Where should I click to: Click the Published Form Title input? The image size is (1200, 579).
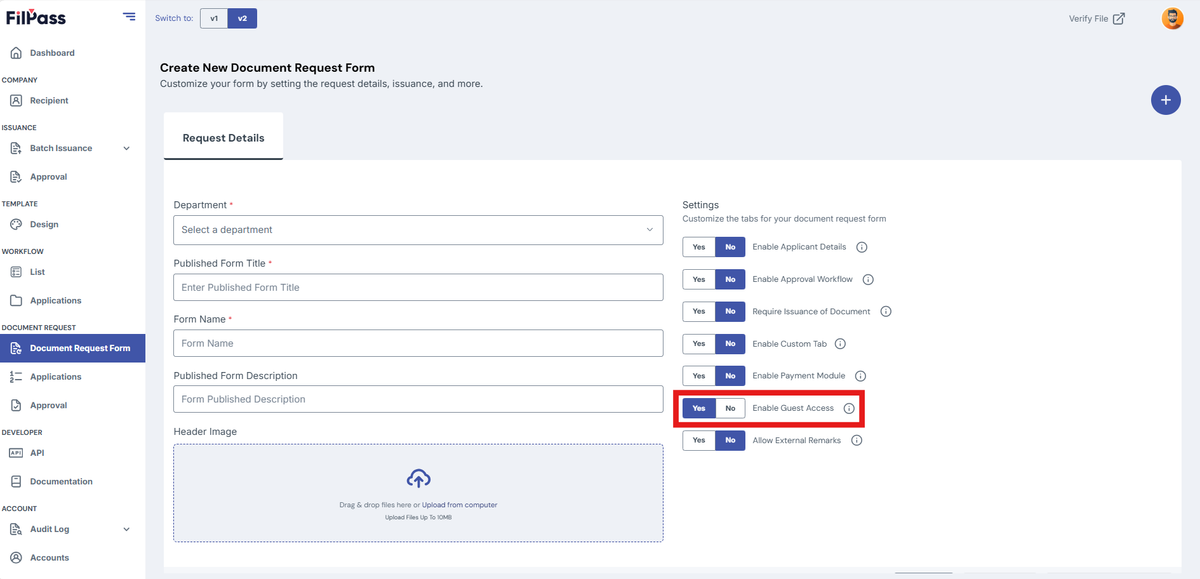click(418, 287)
